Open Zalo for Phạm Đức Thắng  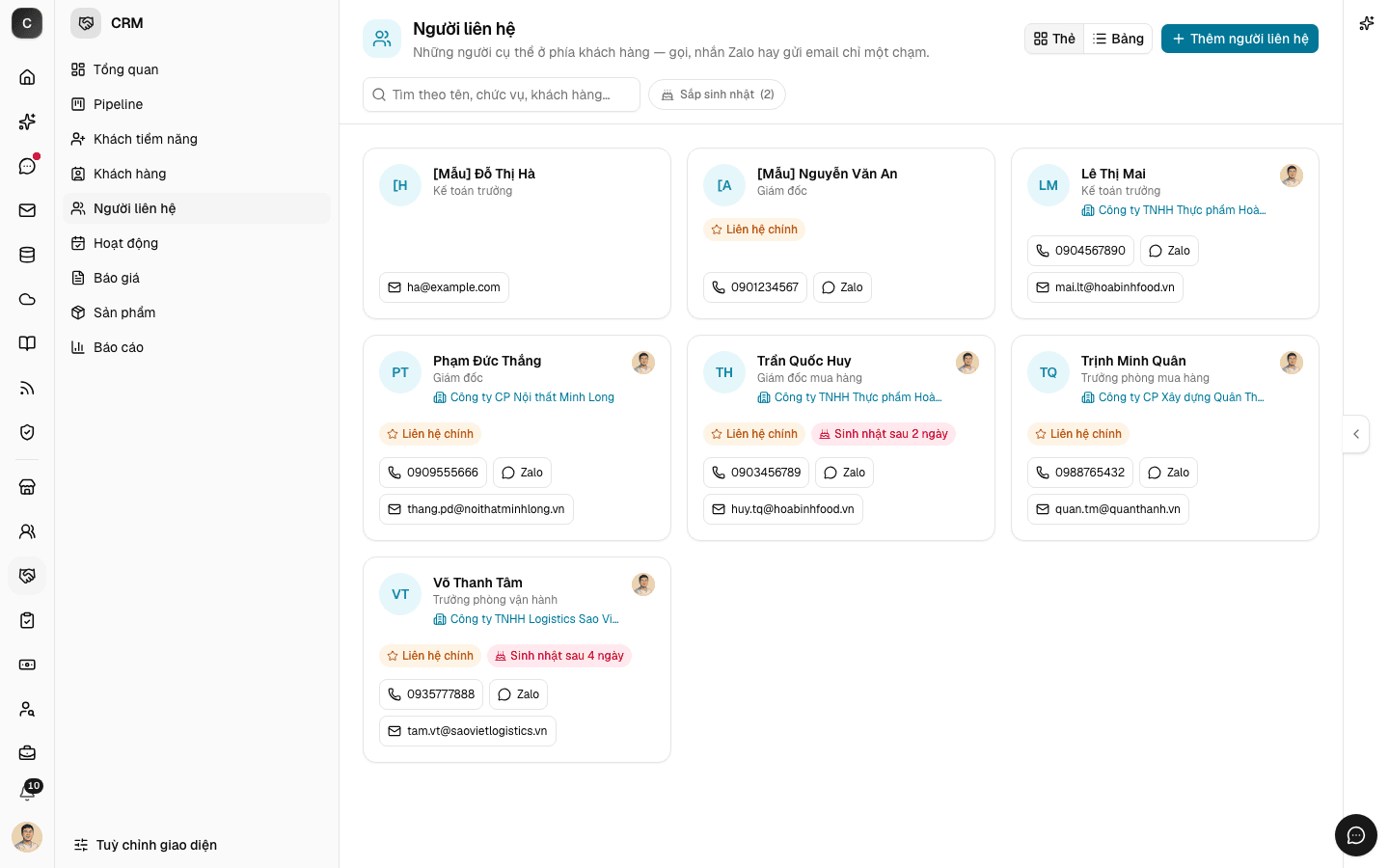click(522, 473)
